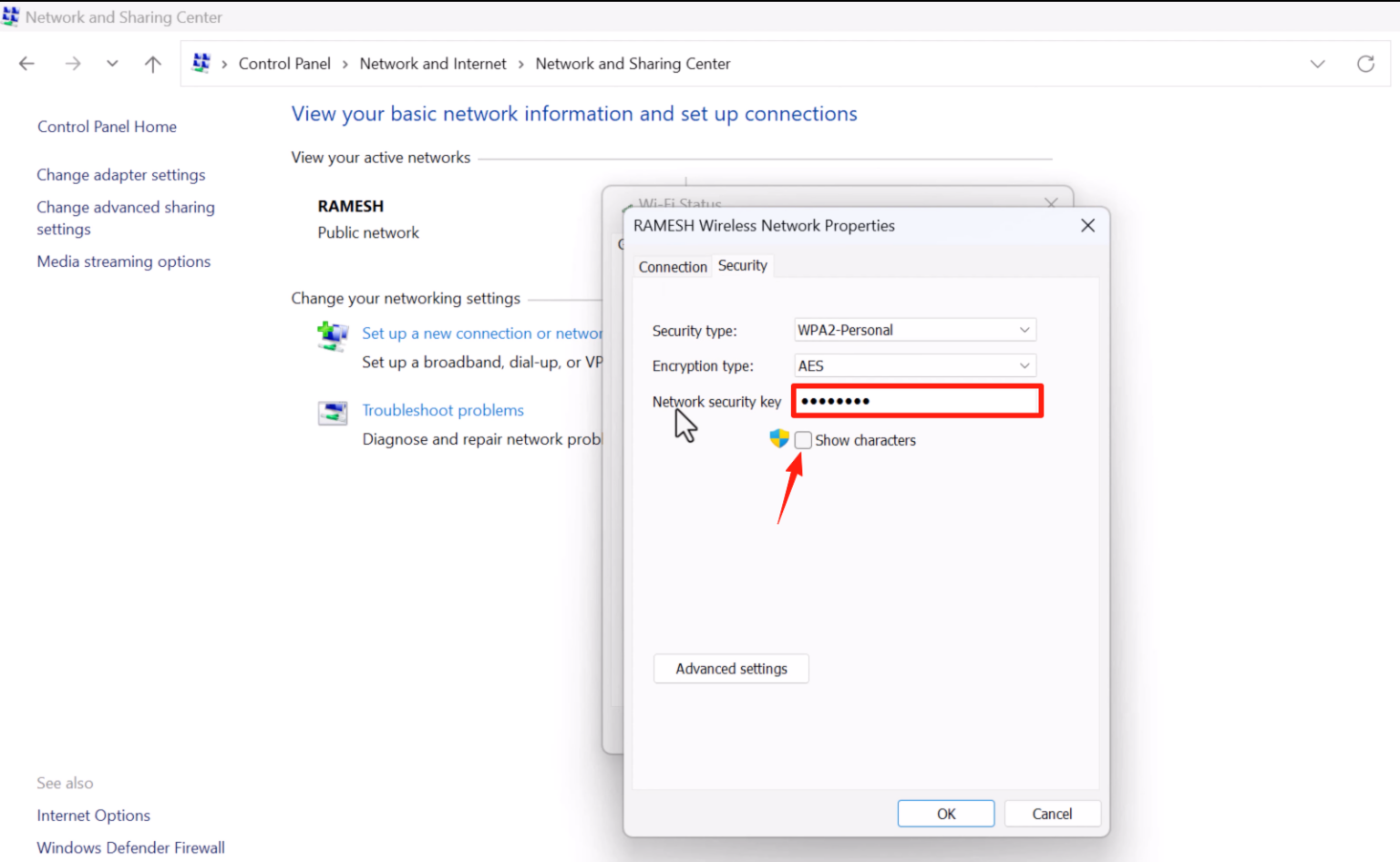Enable the Show characters checkbox

tap(803, 439)
